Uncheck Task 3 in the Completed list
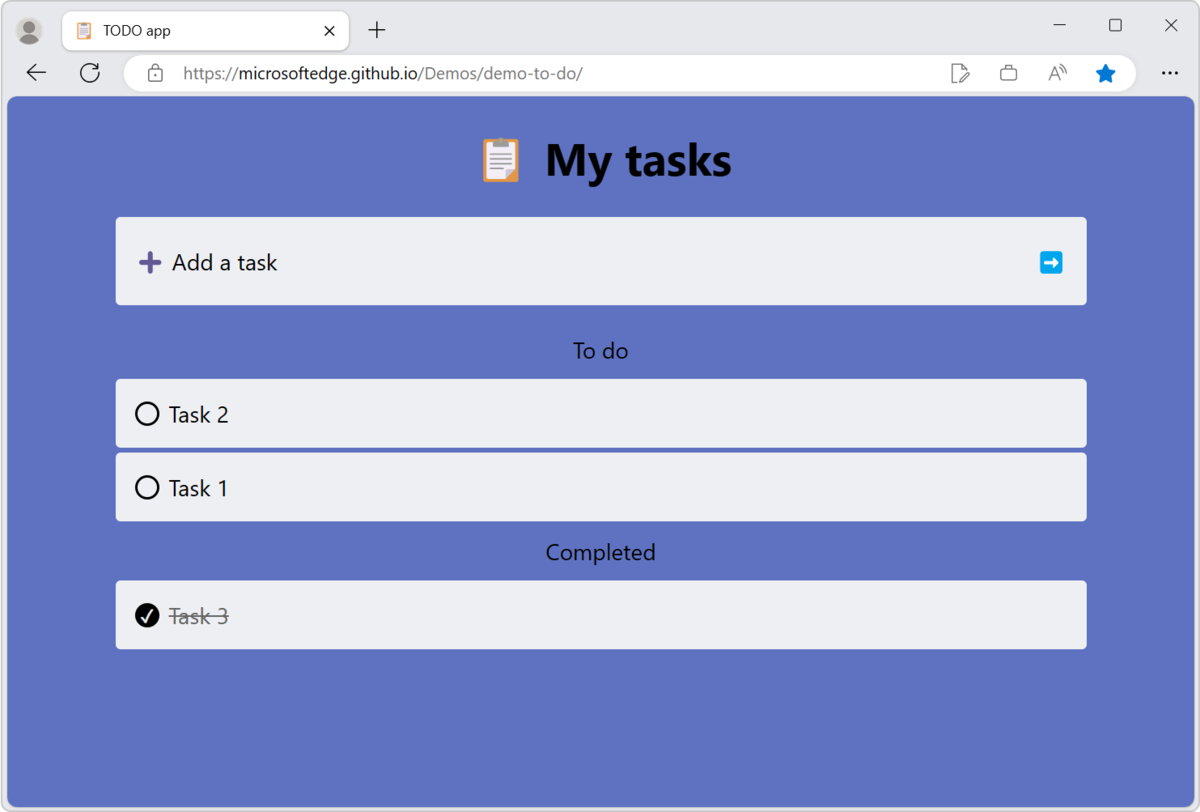Viewport: 1200px width, 812px height. coord(147,615)
